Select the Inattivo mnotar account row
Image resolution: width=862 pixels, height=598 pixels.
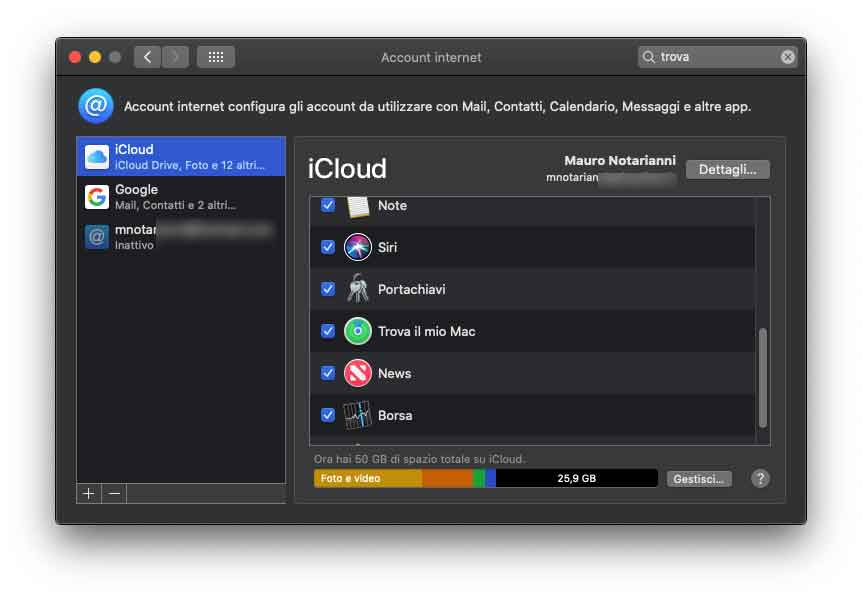click(x=181, y=237)
